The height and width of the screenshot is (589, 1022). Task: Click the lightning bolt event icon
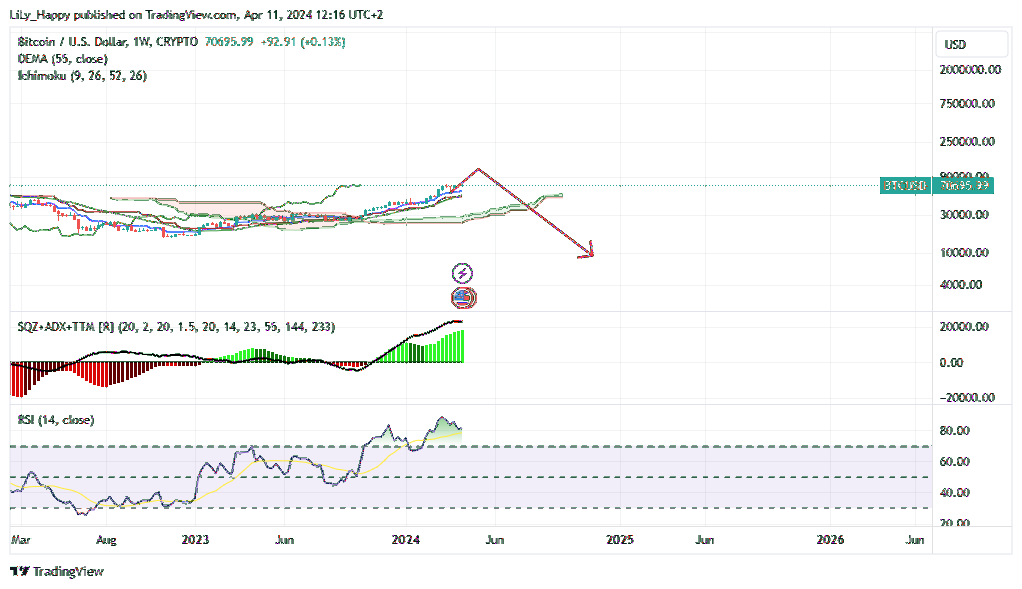tap(462, 273)
